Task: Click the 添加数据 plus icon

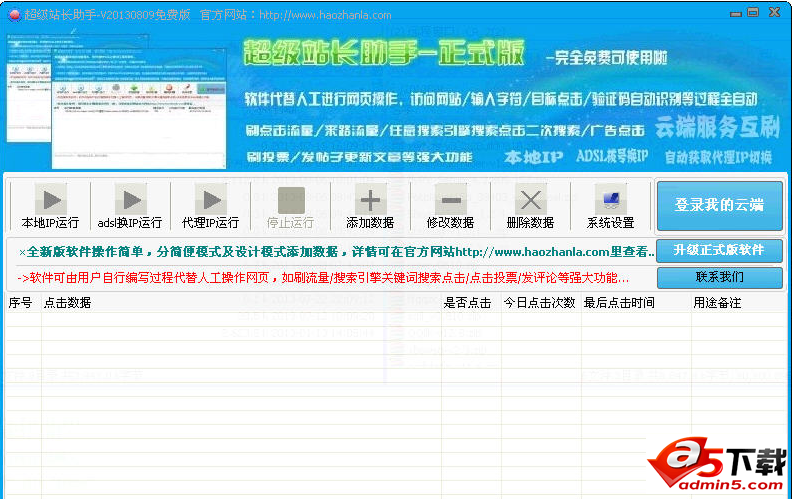Action: click(x=370, y=201)
